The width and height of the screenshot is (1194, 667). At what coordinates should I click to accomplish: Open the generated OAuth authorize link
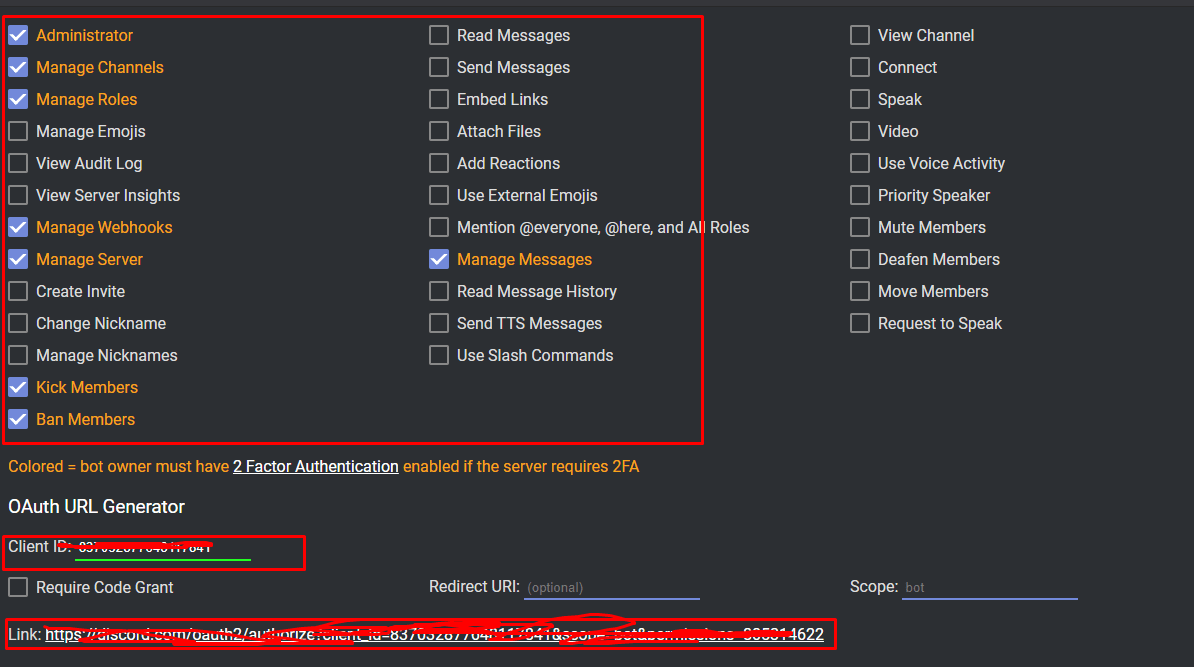click(x=434, y=634)
